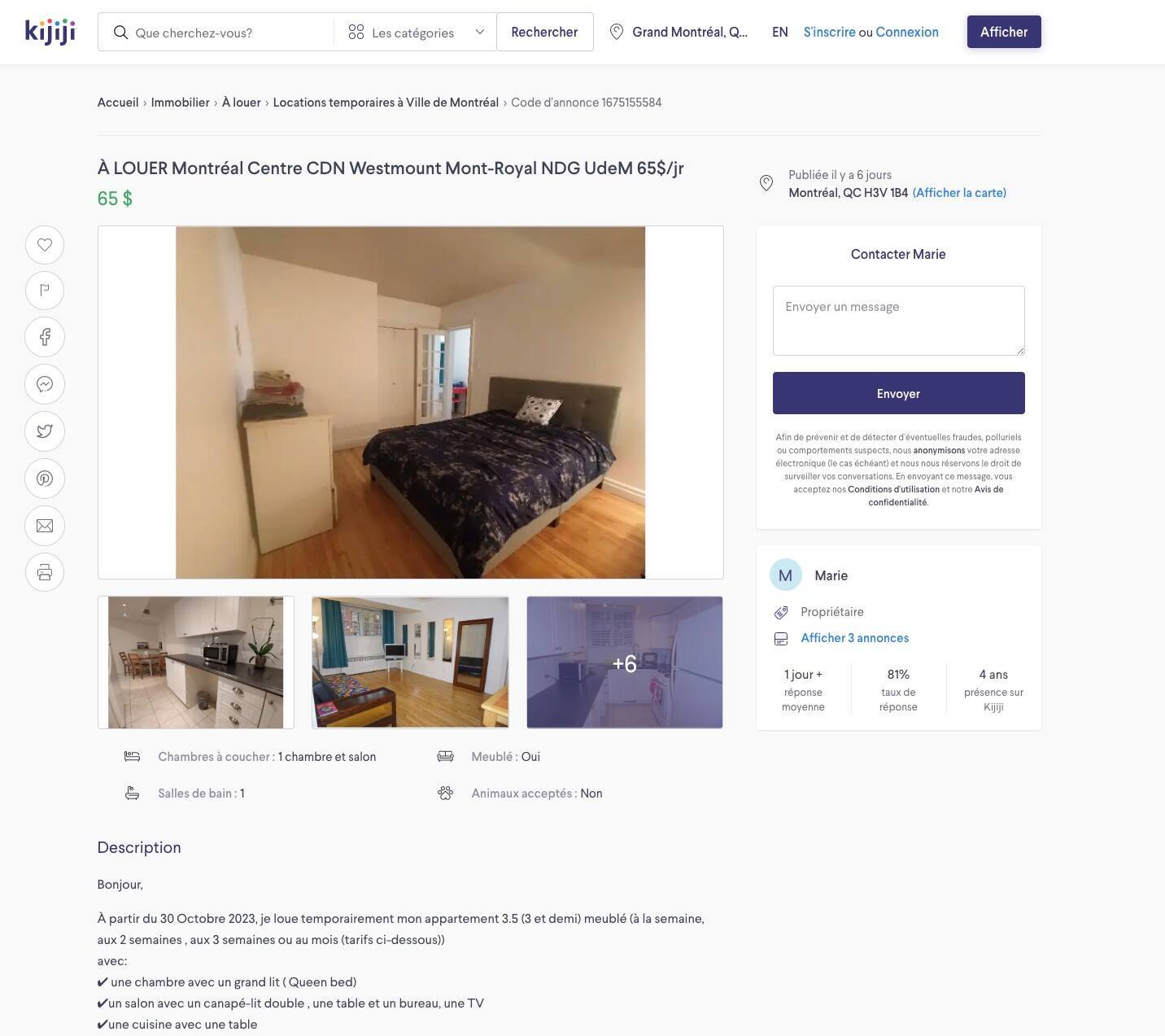Click the Envoyer button
Viewport: 1165px width, 1036px height.
(898, 393)
